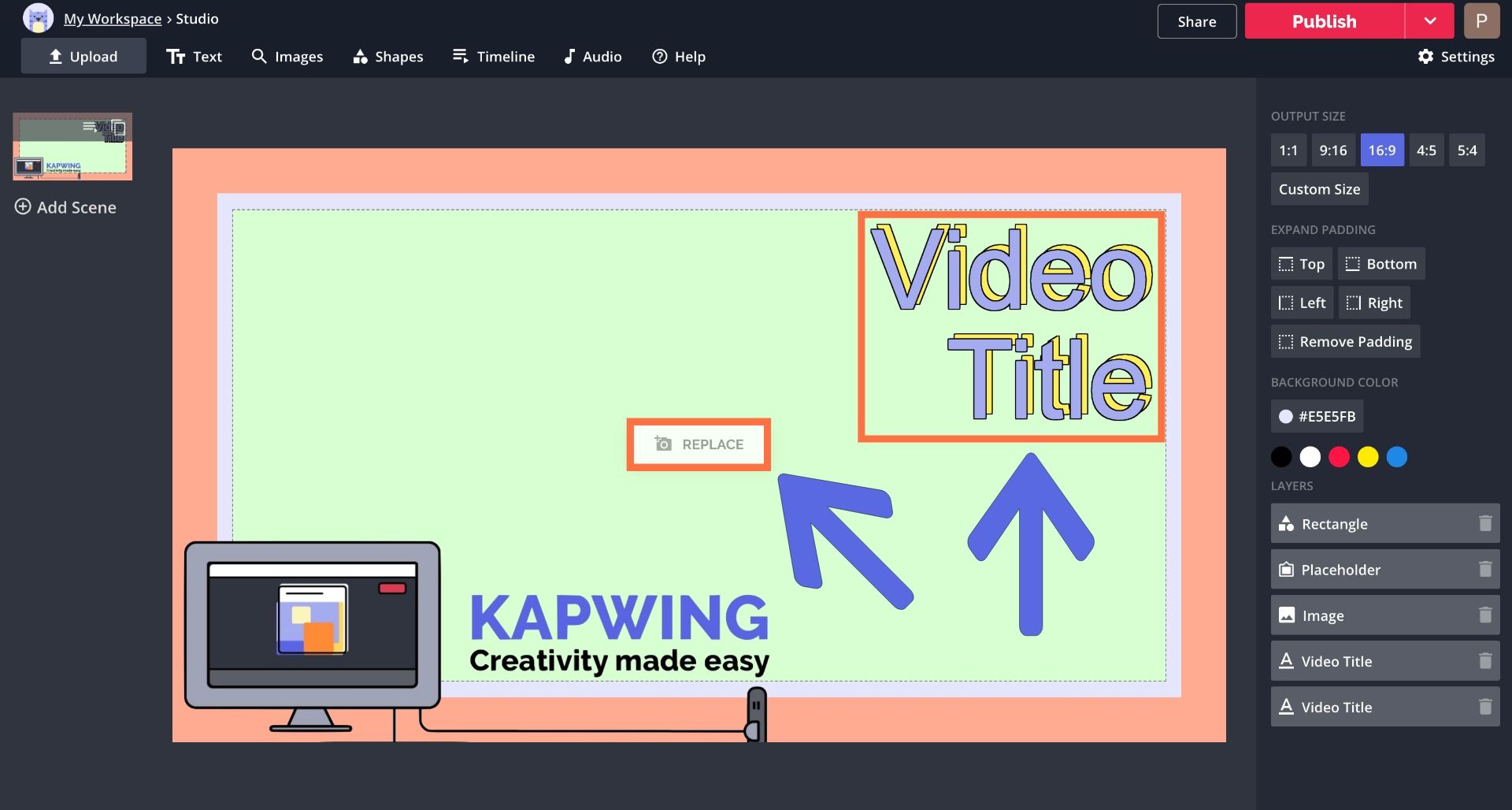
Task: Click the duplicate scene icon on the thumbnail
Action: point(117,128)
